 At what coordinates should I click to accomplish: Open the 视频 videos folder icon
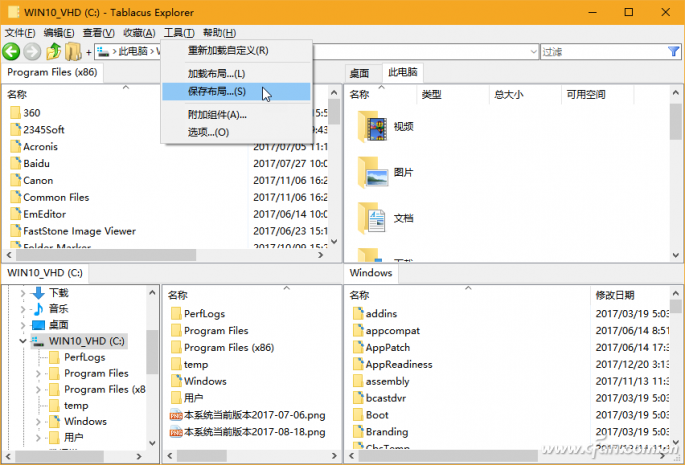pos(372,127)
